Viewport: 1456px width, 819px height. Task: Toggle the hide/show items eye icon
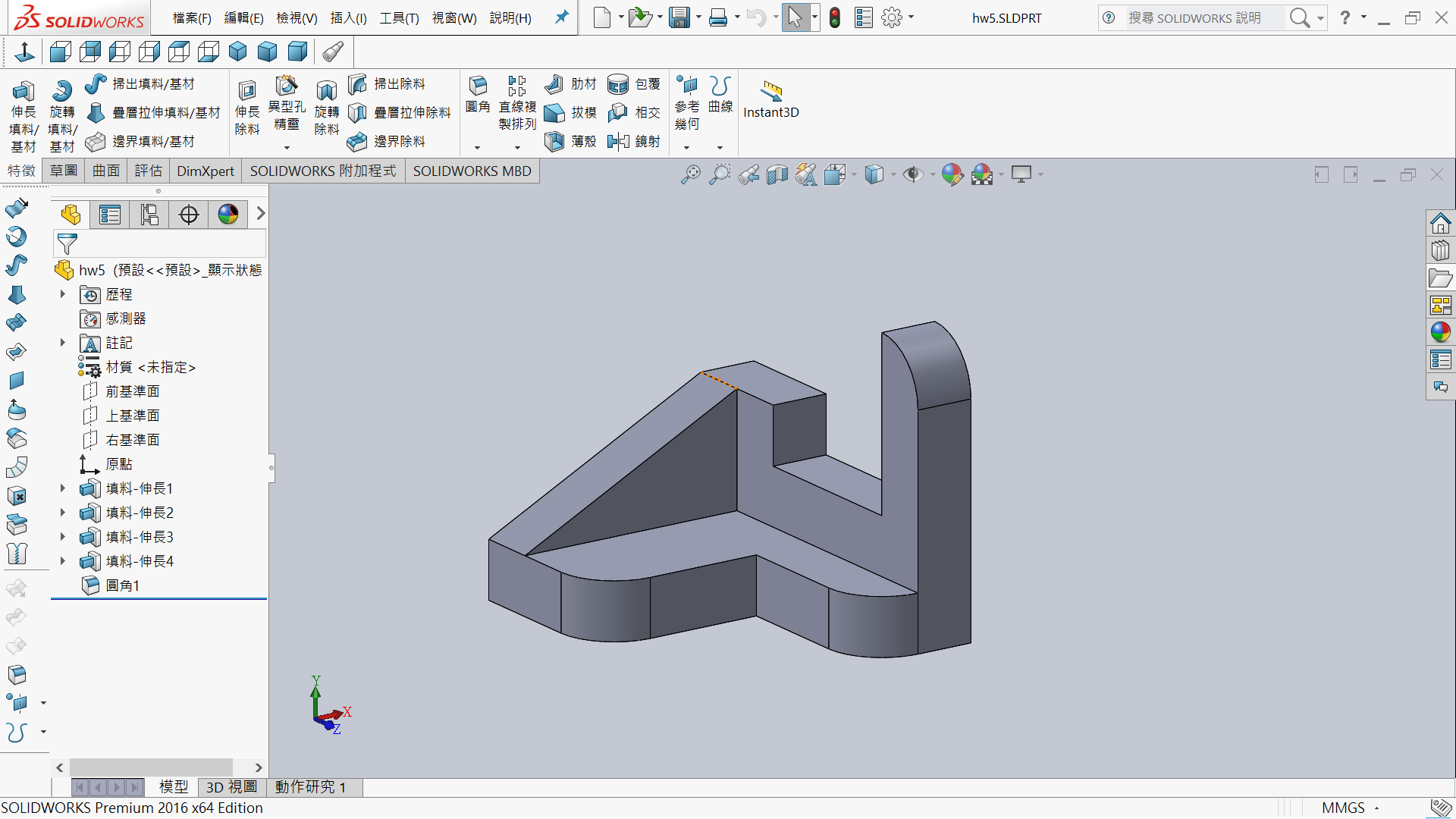913,174
